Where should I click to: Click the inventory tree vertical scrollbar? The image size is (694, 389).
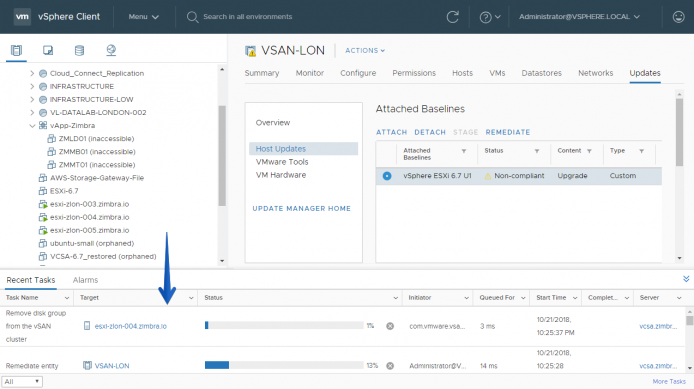(x=222, y=156)
